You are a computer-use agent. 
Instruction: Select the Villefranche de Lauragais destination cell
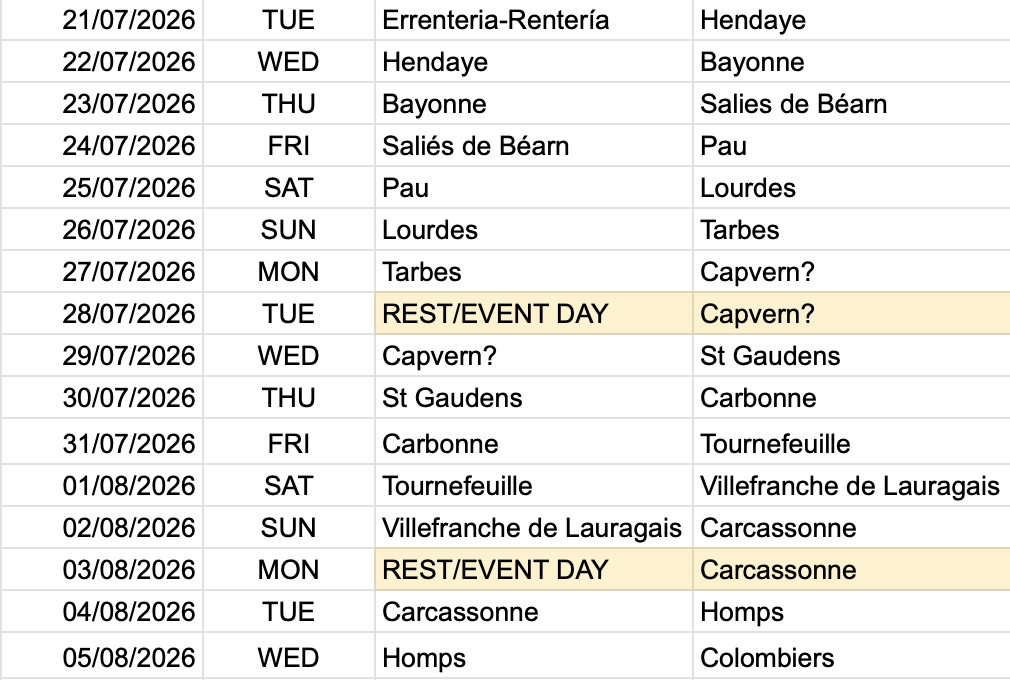point(852,486)
